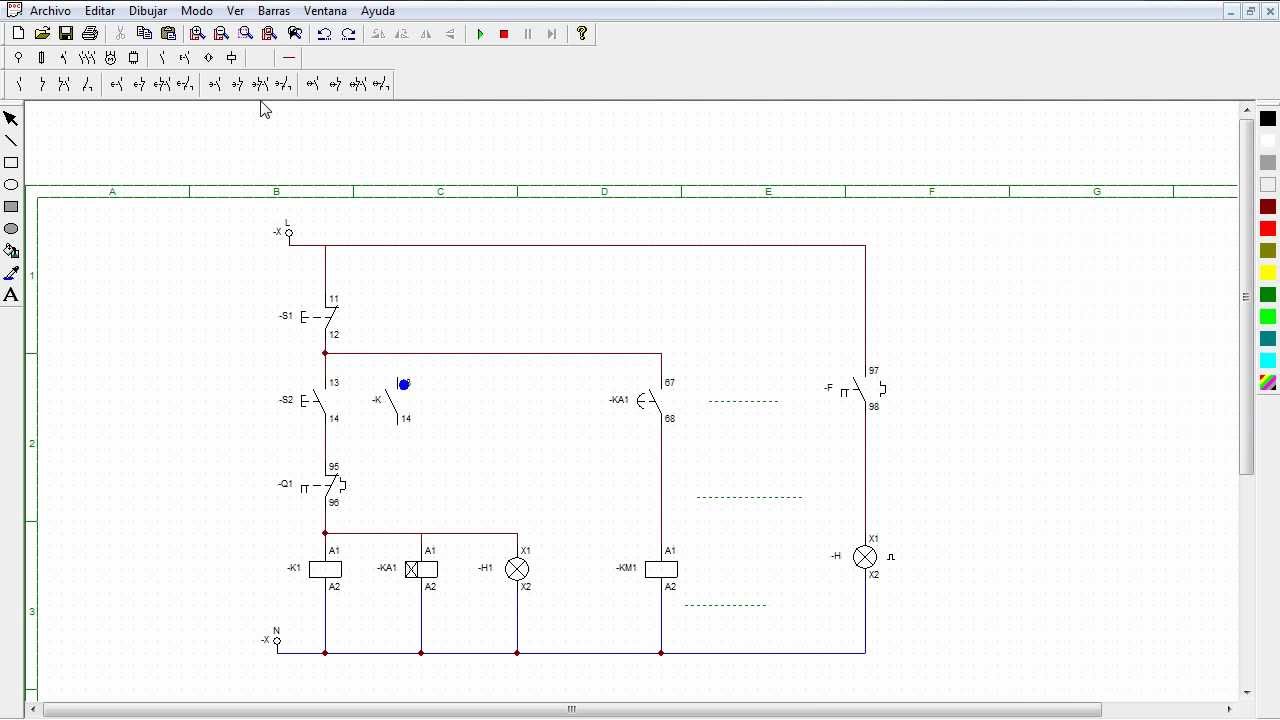Click the horizontal scrollbar thumb
1280x720 pixels.
point(572,709)
